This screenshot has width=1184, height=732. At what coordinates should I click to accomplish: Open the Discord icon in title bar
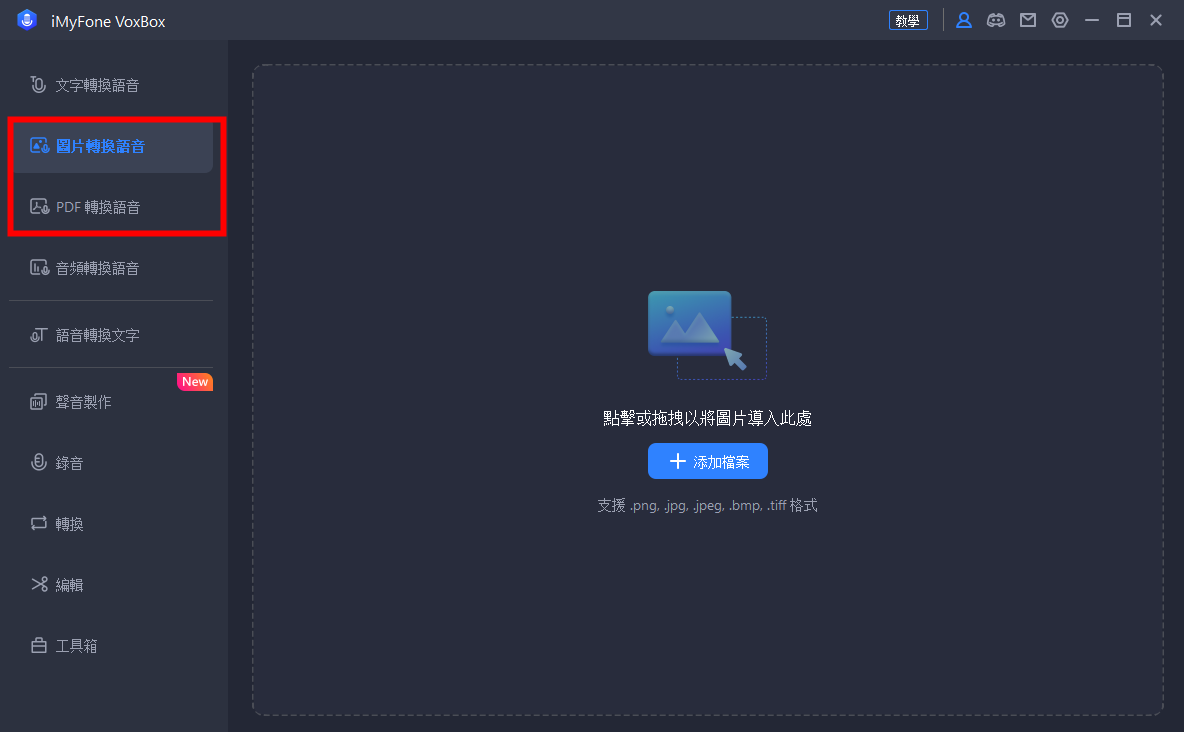click(996, 20)
